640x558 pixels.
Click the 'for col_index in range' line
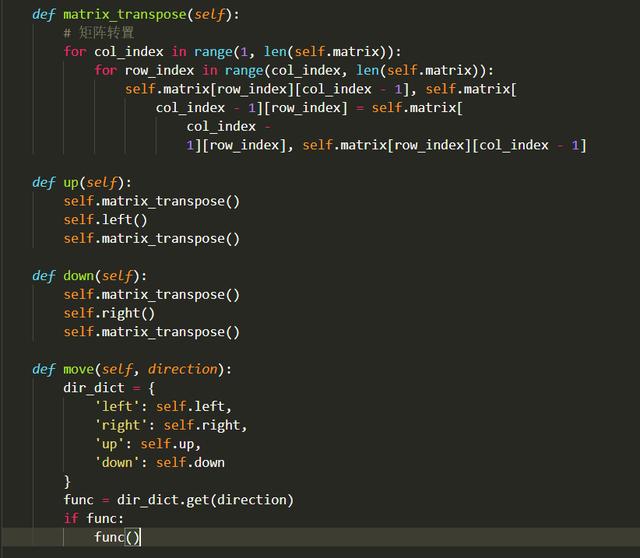232,52
